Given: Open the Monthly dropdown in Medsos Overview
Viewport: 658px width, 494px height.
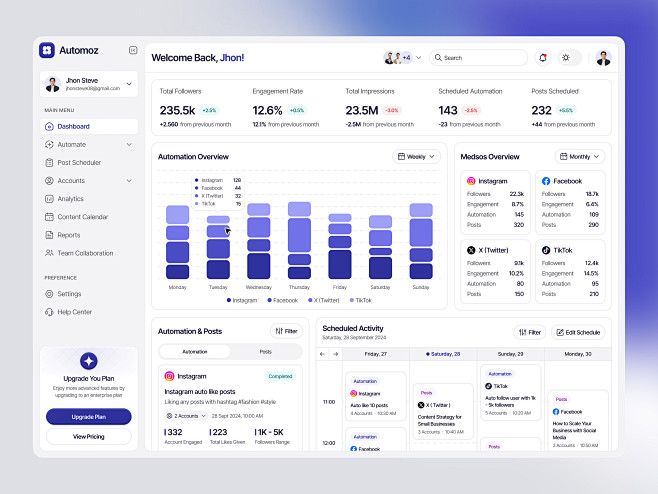Looking at the screenshot, I should [581, 157].
